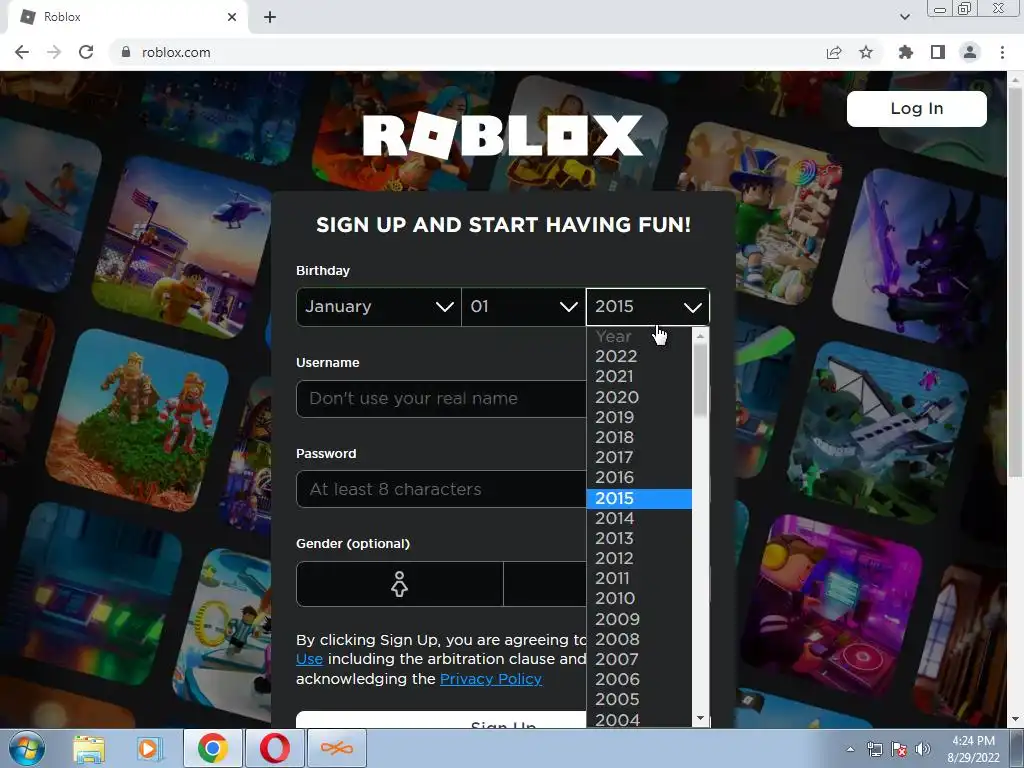Image resolution: width=1024 pixels, height=768 pixels.
Task: Select birth year 2005
Action: 639,699
